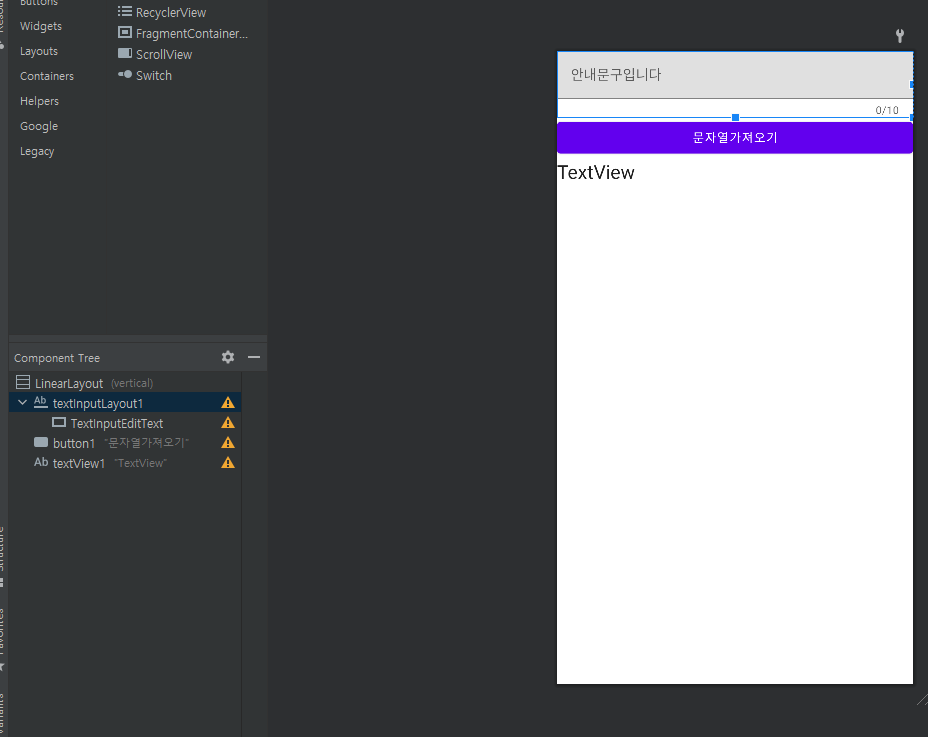Click warning icon for button1
The height and width of the screenshot is (737, 928).
click(x=228, y=443)
